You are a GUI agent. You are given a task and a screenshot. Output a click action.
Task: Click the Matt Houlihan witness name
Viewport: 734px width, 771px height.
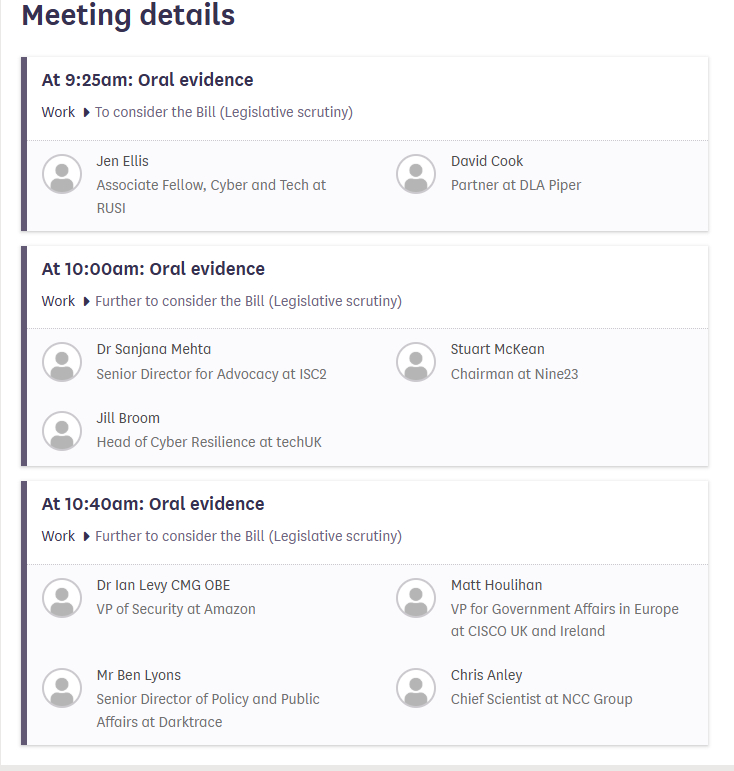496,585
